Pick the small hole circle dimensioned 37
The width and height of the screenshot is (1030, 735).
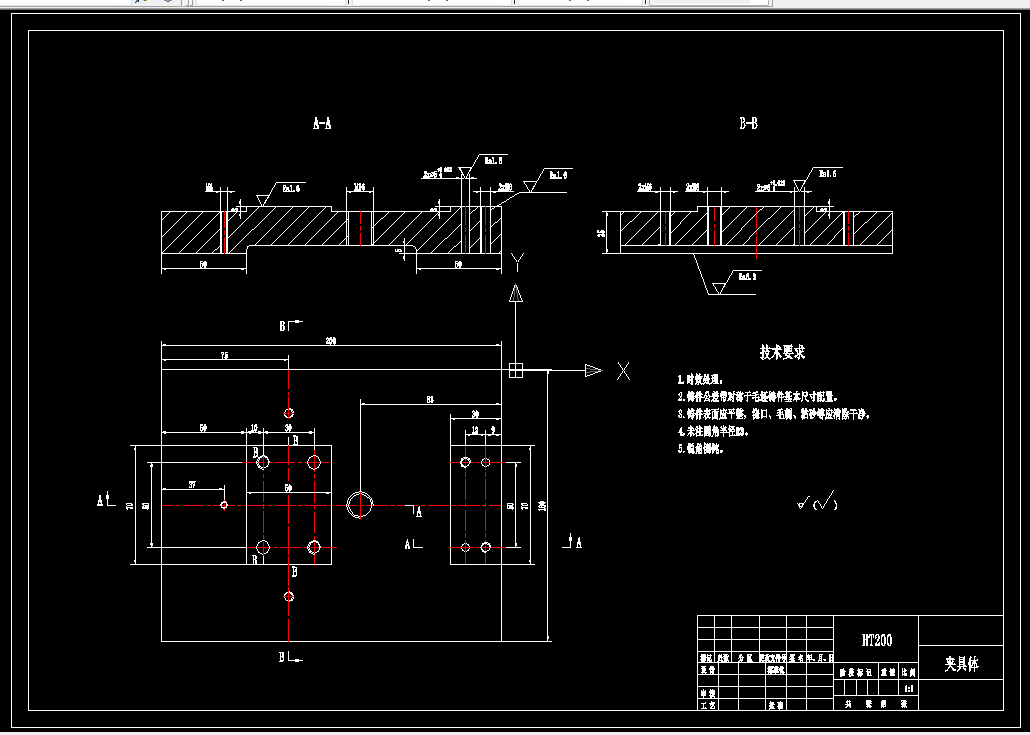224,505
